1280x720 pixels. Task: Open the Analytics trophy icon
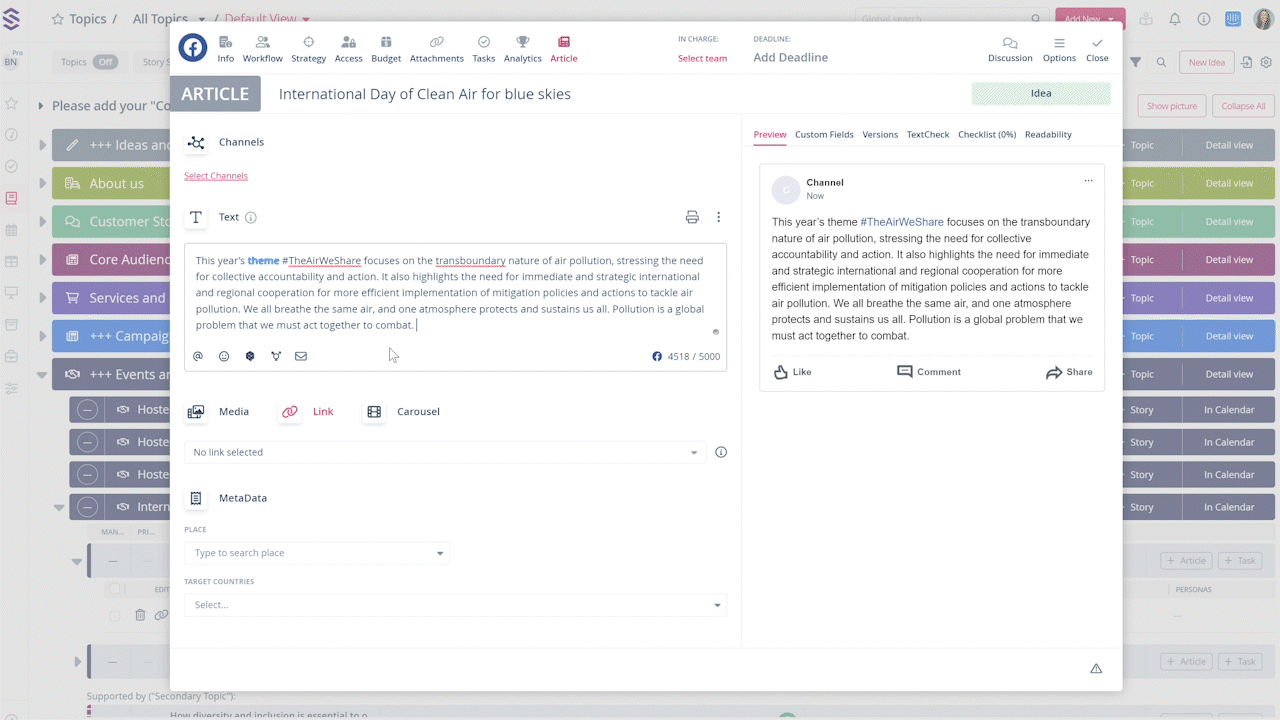522,43
